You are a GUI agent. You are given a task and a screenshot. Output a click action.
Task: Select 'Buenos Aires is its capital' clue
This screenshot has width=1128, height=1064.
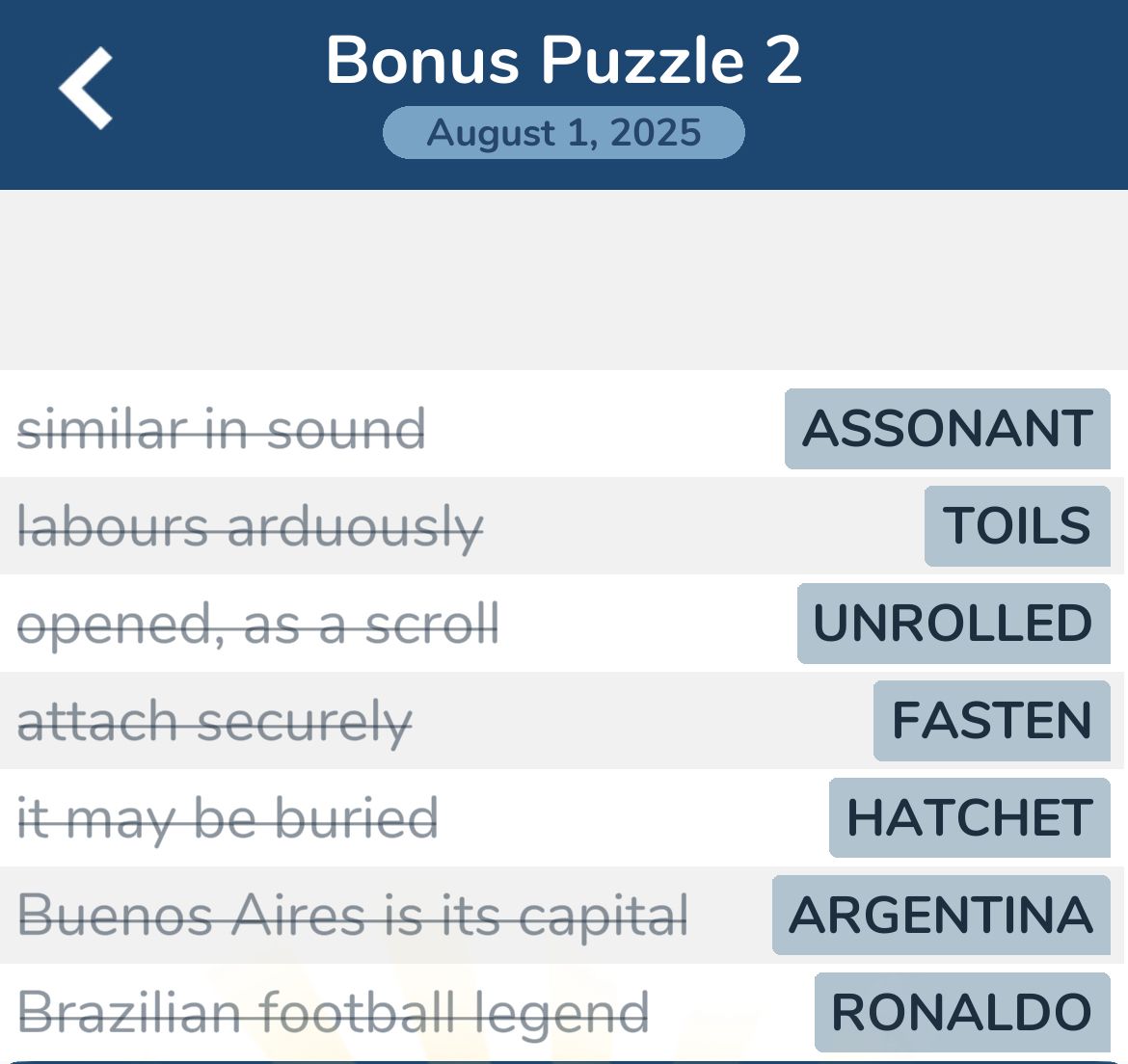353,916
